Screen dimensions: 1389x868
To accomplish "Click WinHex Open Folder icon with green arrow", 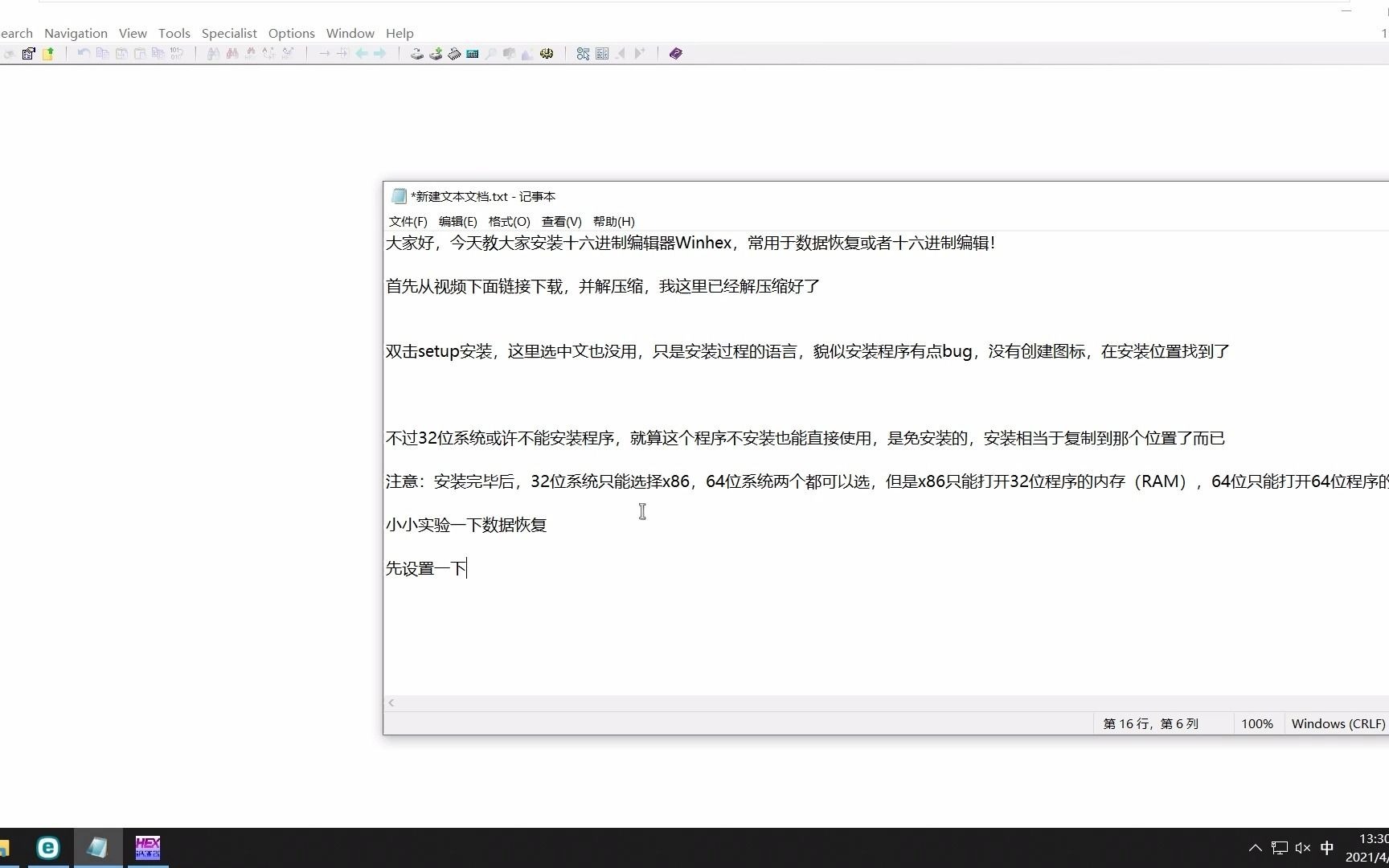I will point(48,54).
